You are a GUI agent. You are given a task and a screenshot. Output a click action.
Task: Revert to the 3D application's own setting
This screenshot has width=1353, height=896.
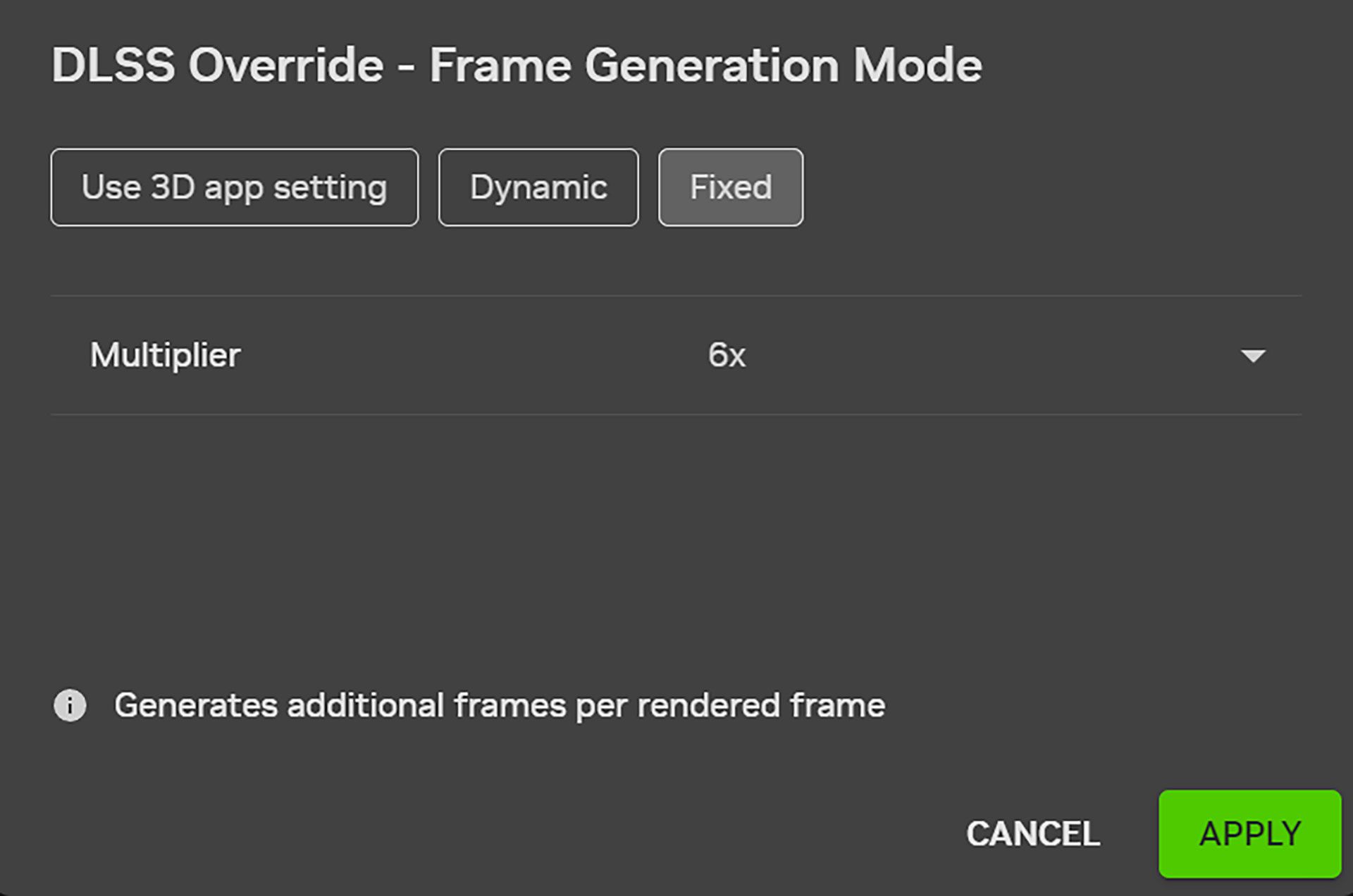coord(234,187)
